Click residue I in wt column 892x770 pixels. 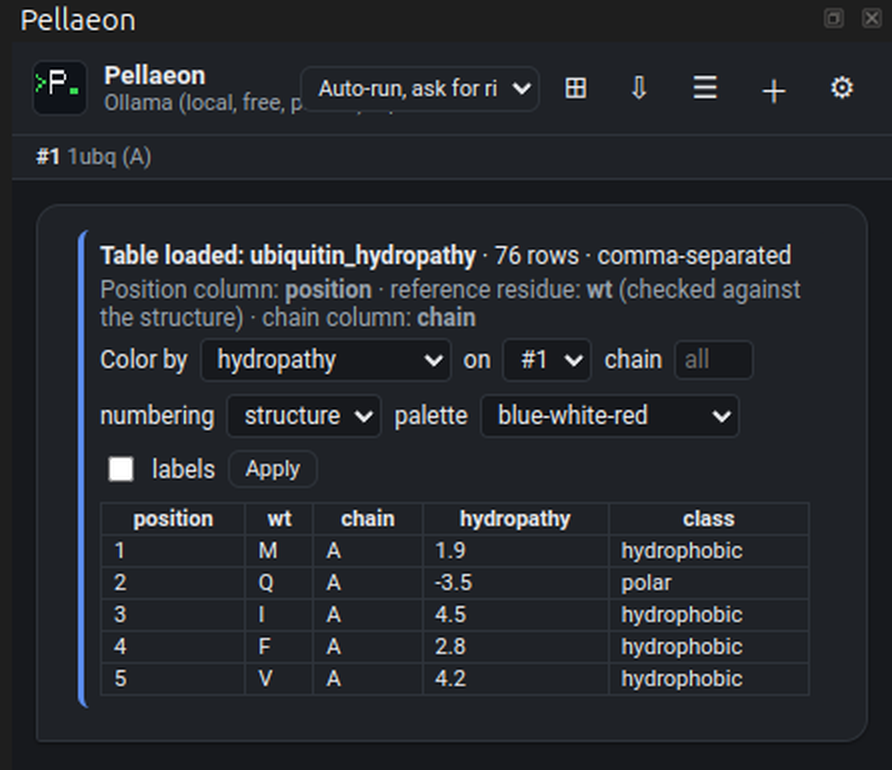[x=261, y=615]
